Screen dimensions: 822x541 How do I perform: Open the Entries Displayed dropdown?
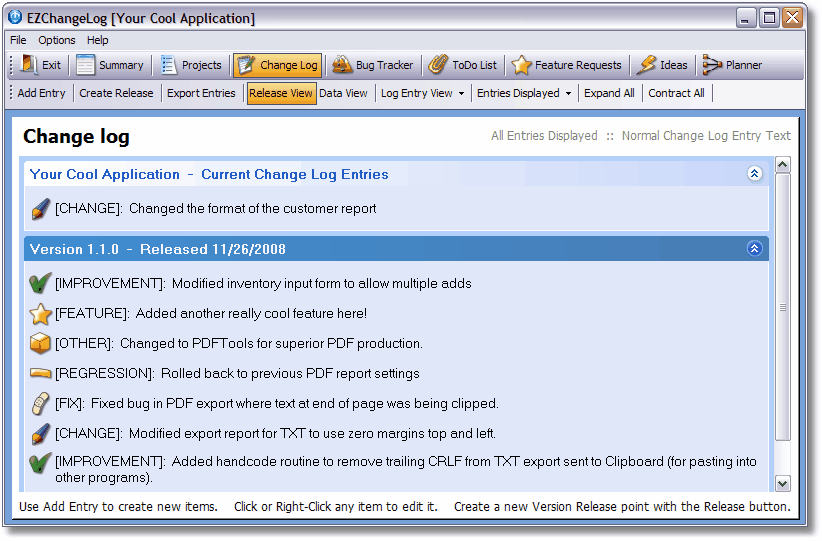click(524, 93)
